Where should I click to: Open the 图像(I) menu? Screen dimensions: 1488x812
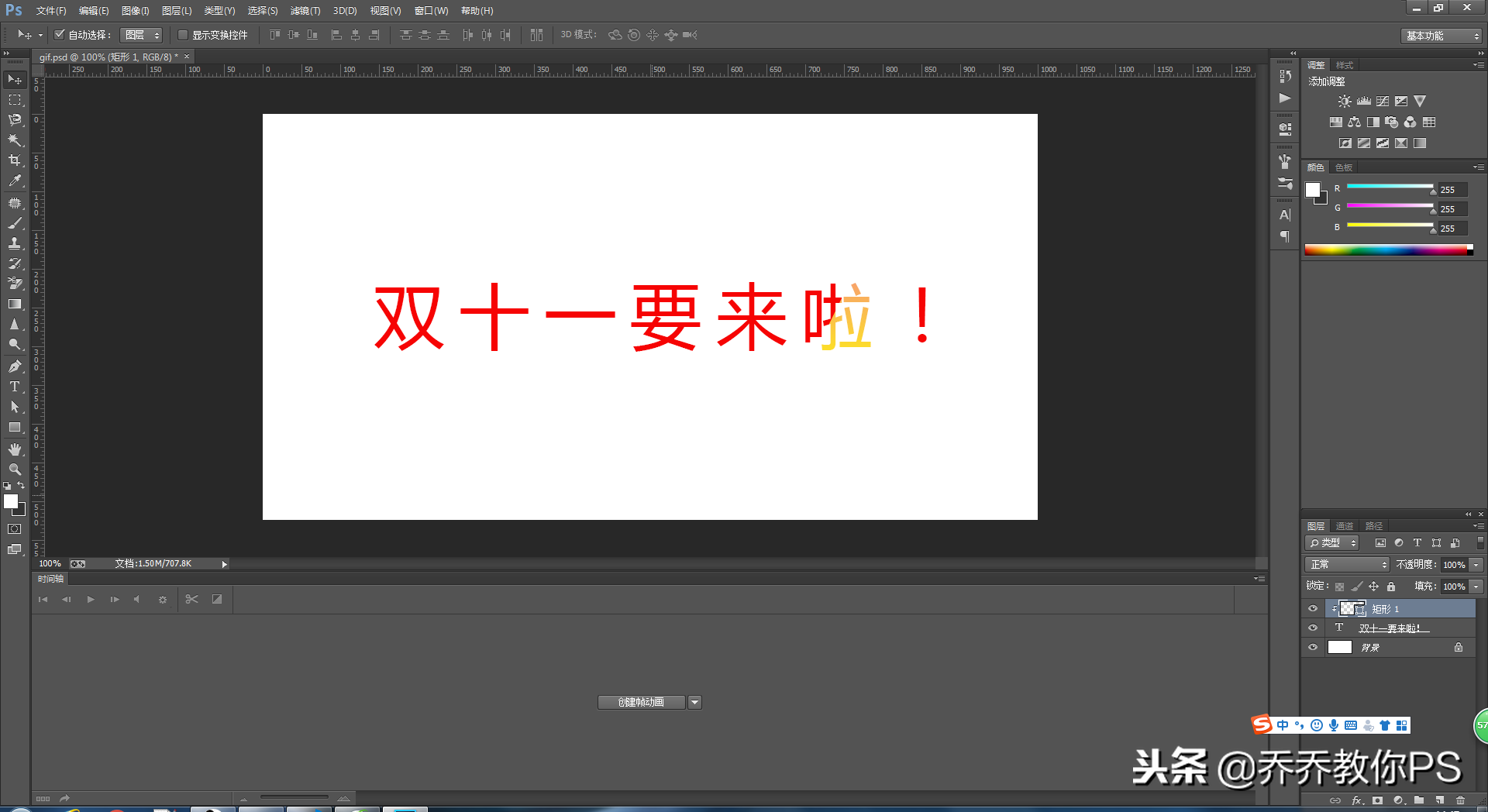136,11
